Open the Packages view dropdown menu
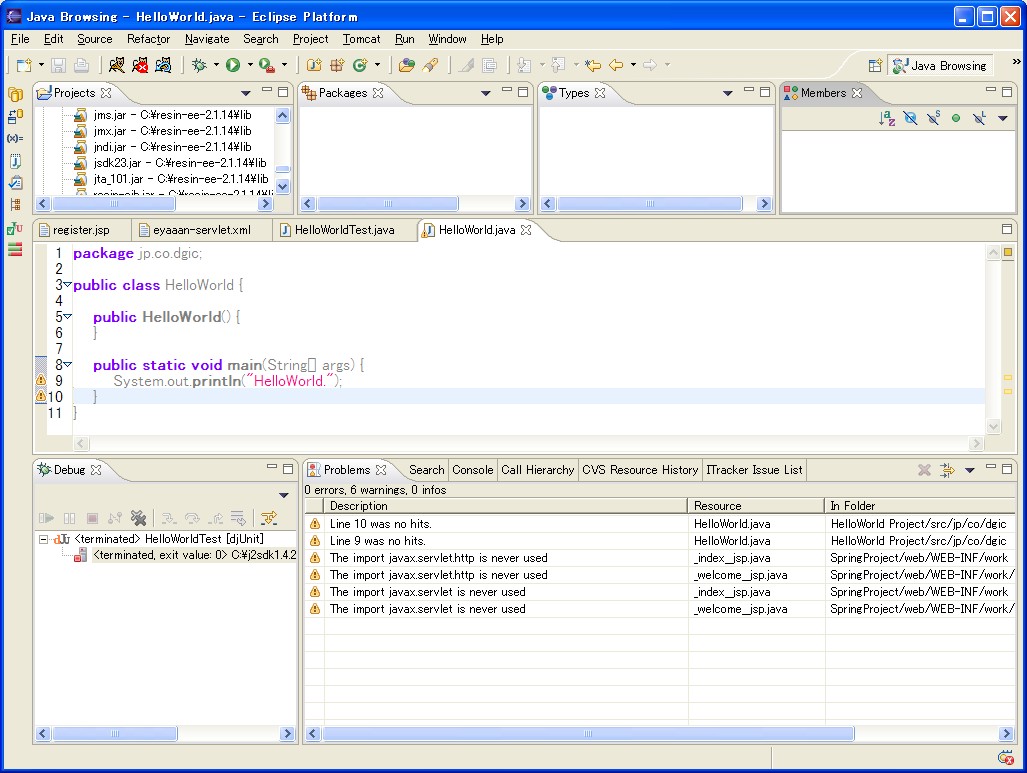Viewport: 1027px width, 773px height. point(485,93)
